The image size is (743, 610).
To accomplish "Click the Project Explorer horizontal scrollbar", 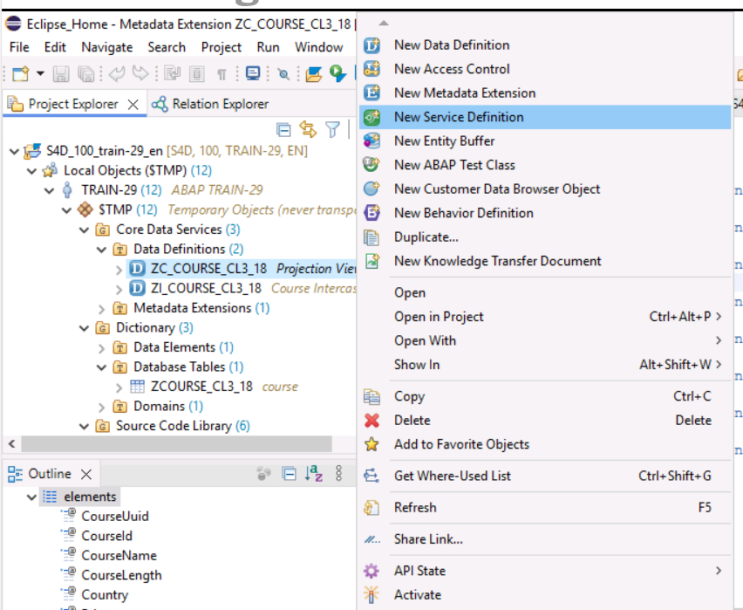I will click(177, 444).
